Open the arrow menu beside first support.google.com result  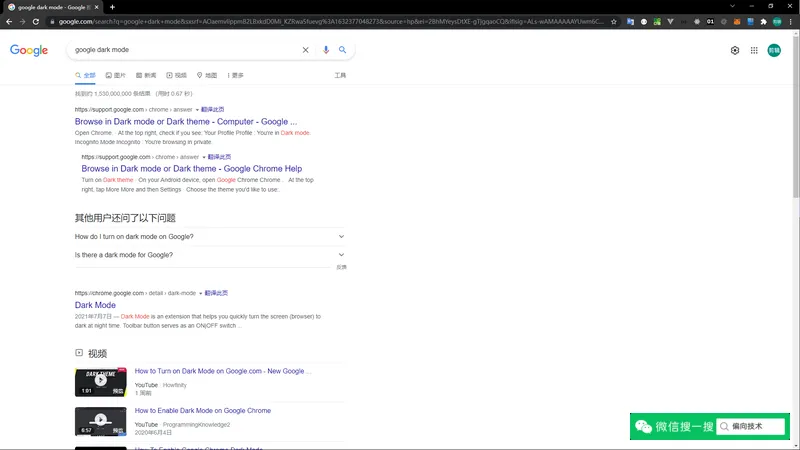(x=197, y=110)
